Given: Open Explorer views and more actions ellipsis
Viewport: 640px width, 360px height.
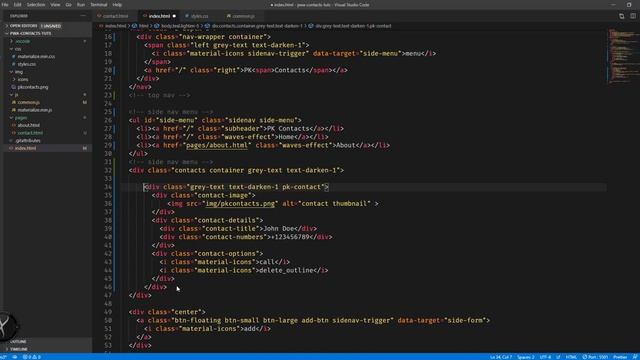Looking at the screenshot, I should click(x=83, y=16).
